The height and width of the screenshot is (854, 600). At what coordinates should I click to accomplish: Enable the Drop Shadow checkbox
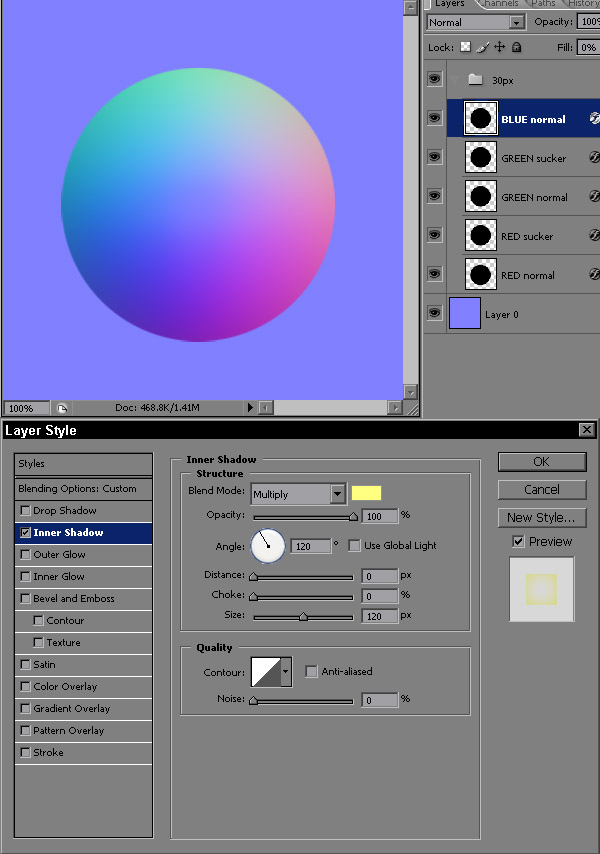(x=25, y=511)
